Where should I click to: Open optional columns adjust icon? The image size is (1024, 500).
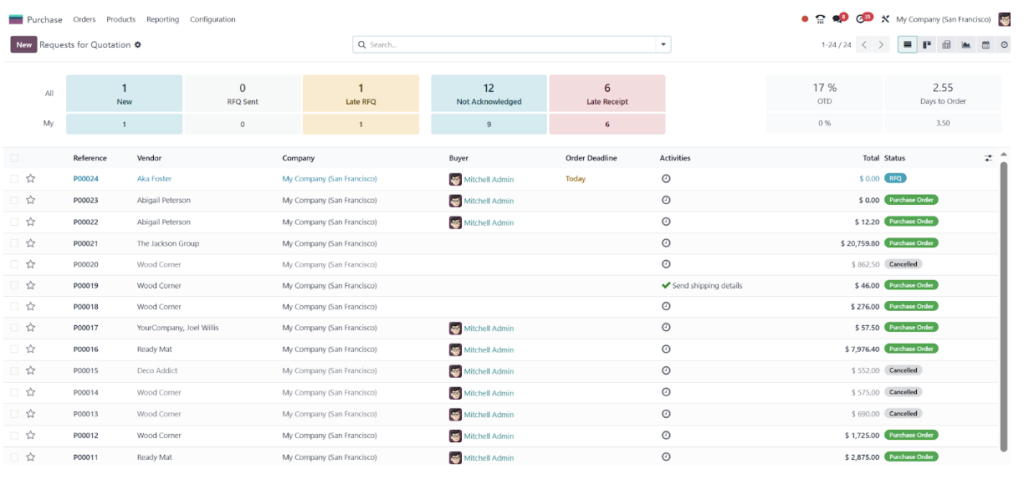(x=988, y=158)
